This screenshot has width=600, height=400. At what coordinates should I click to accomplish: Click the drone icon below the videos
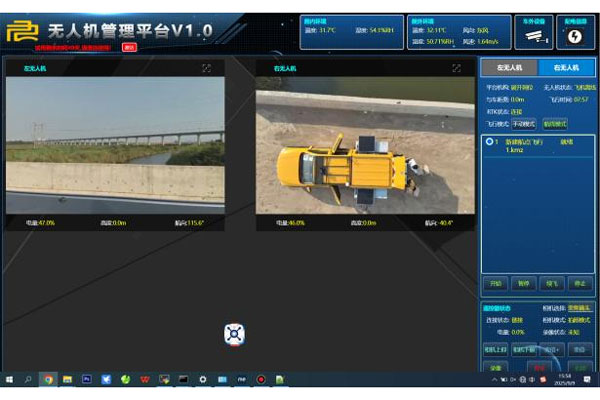coord(234,335)
